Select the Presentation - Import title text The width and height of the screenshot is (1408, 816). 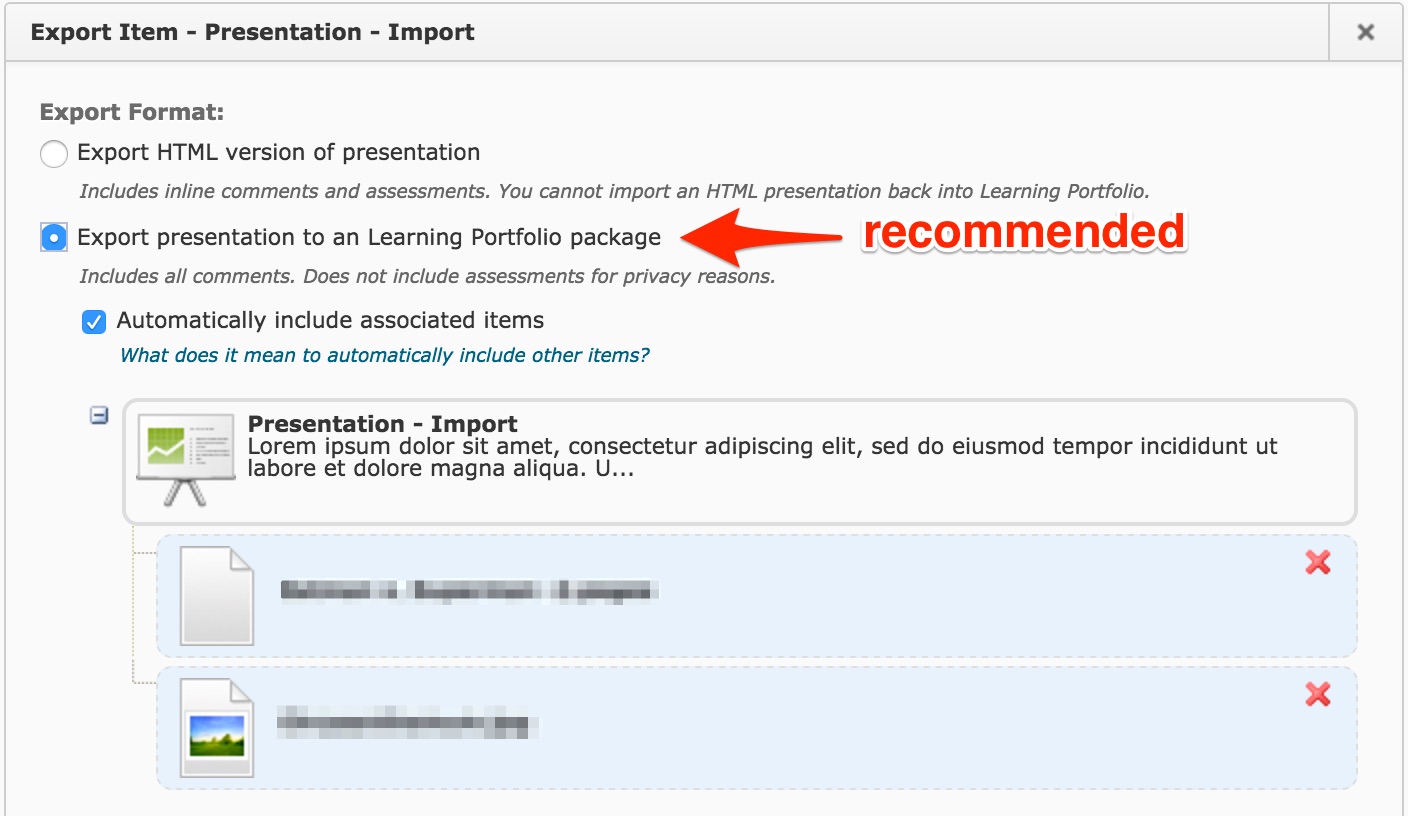pos(382,424)
